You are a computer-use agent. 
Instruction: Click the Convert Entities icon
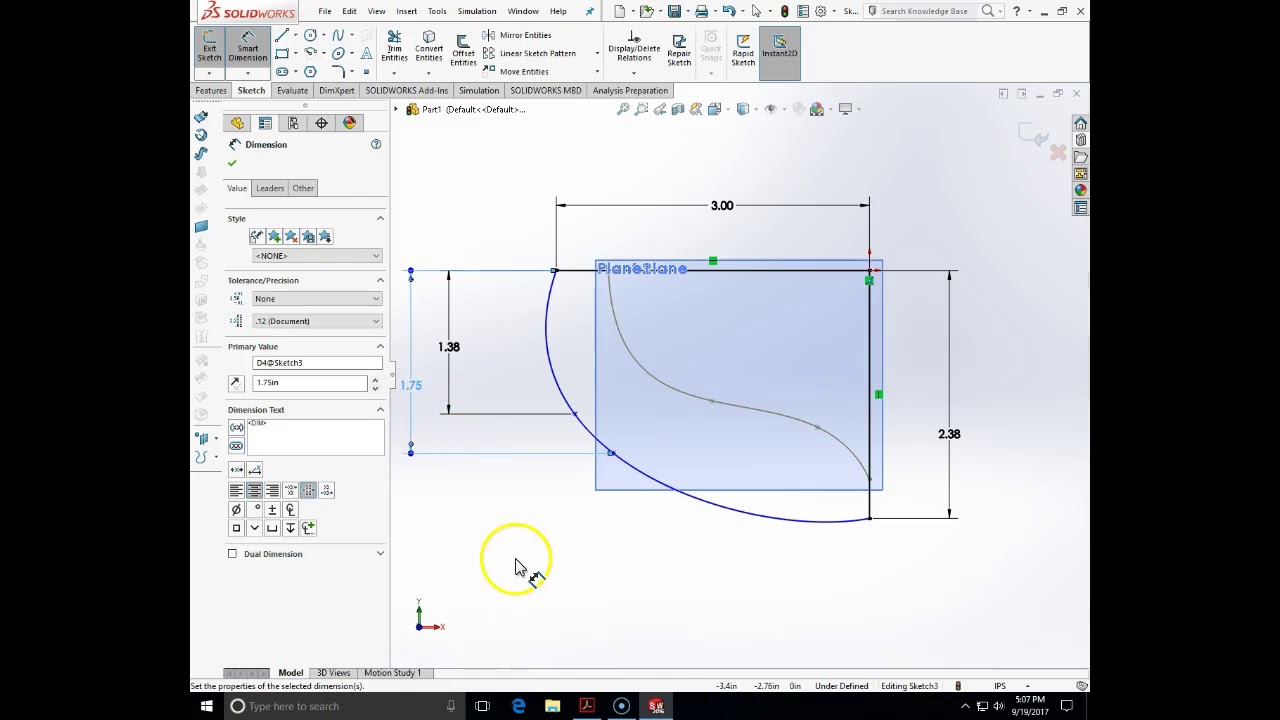coord(429,47)
